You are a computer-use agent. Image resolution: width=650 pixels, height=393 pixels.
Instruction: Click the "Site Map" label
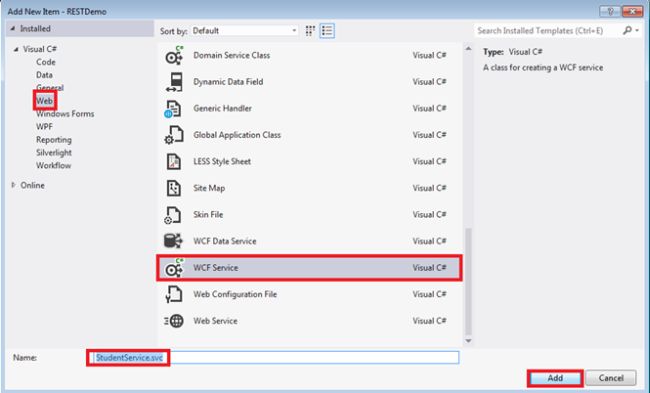(209, 188)
